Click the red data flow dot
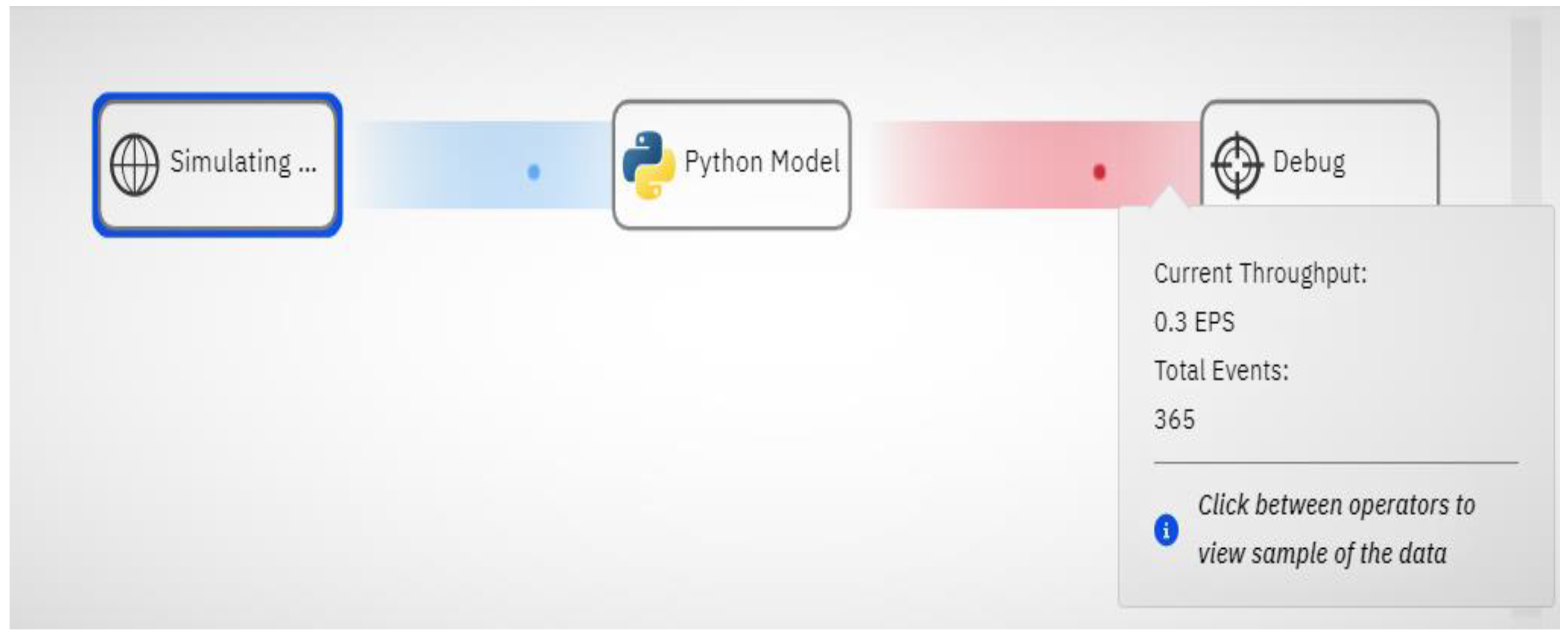This screenshot has height=639, width=1568. 1099,172
